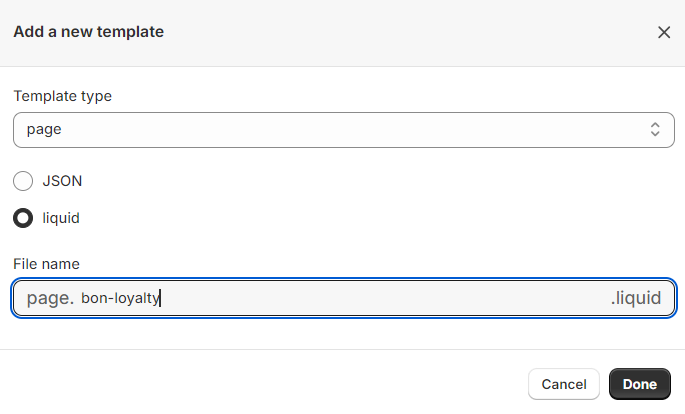The height and width of the screenshot is (414, 685).
Task: Click the 'JSON' option label text
Action: point(62,181)
